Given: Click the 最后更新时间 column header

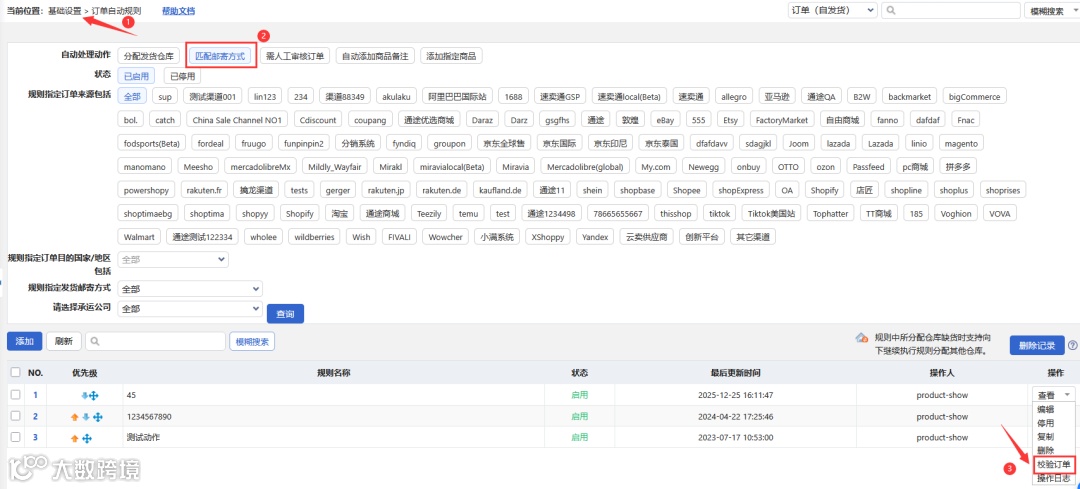Looking at the screenshot, I should coord(736,373).
